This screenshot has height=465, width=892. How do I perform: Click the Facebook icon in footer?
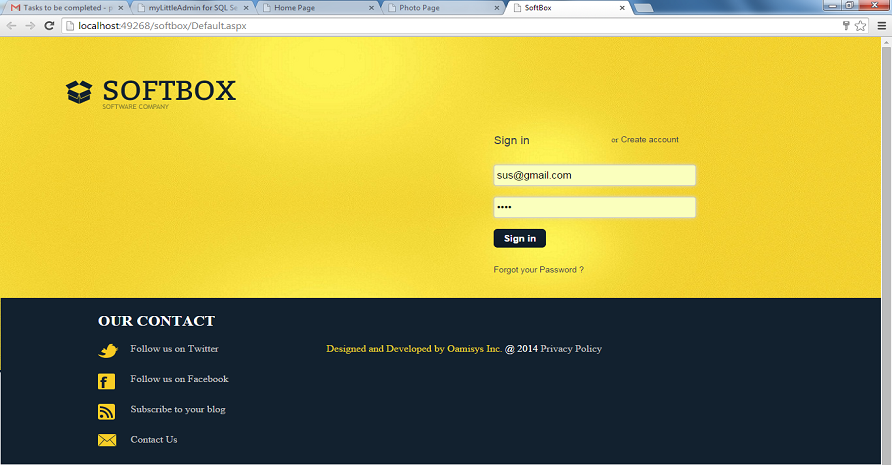click(x=106, y=381)
